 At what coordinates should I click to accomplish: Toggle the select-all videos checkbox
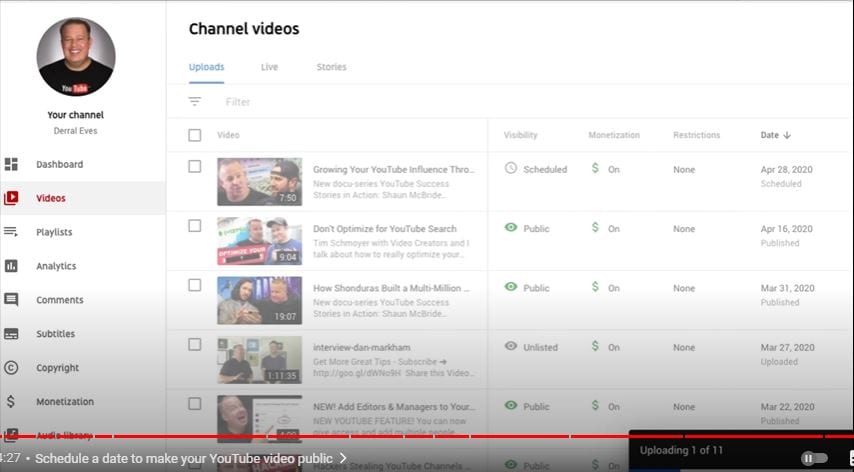point(194,135)
